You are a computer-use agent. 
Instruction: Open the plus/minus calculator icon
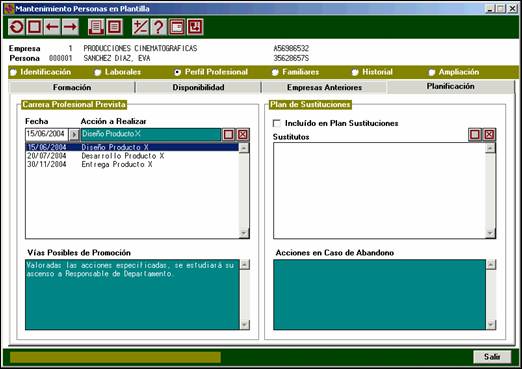[x=141, y=27]
